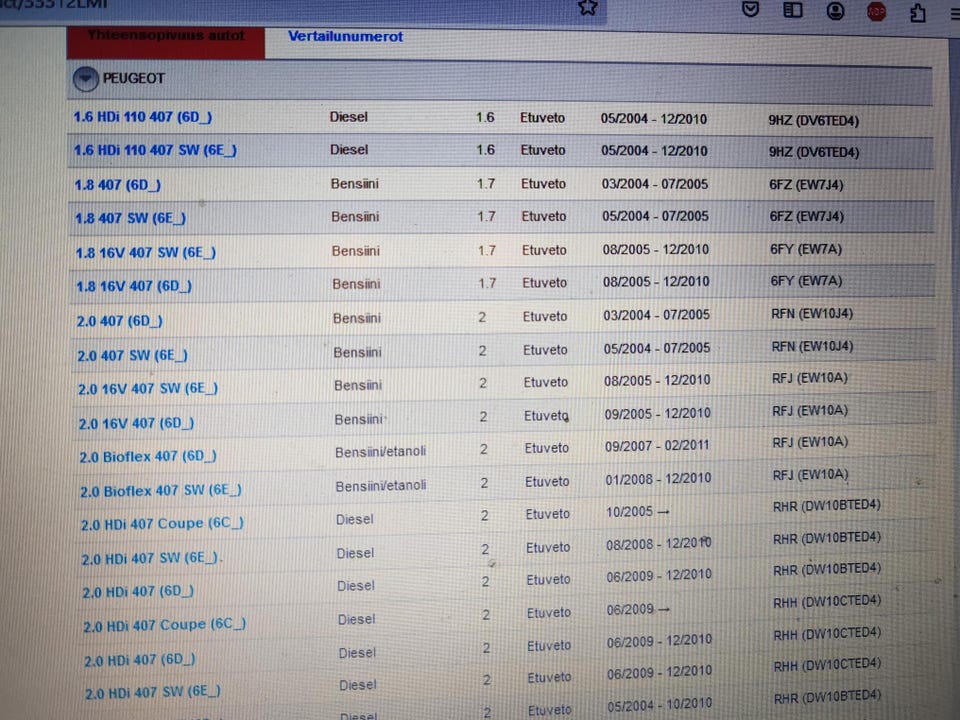
Task: Open the 2.0 407 (6D_) link
Action: [x=119, y=321]
